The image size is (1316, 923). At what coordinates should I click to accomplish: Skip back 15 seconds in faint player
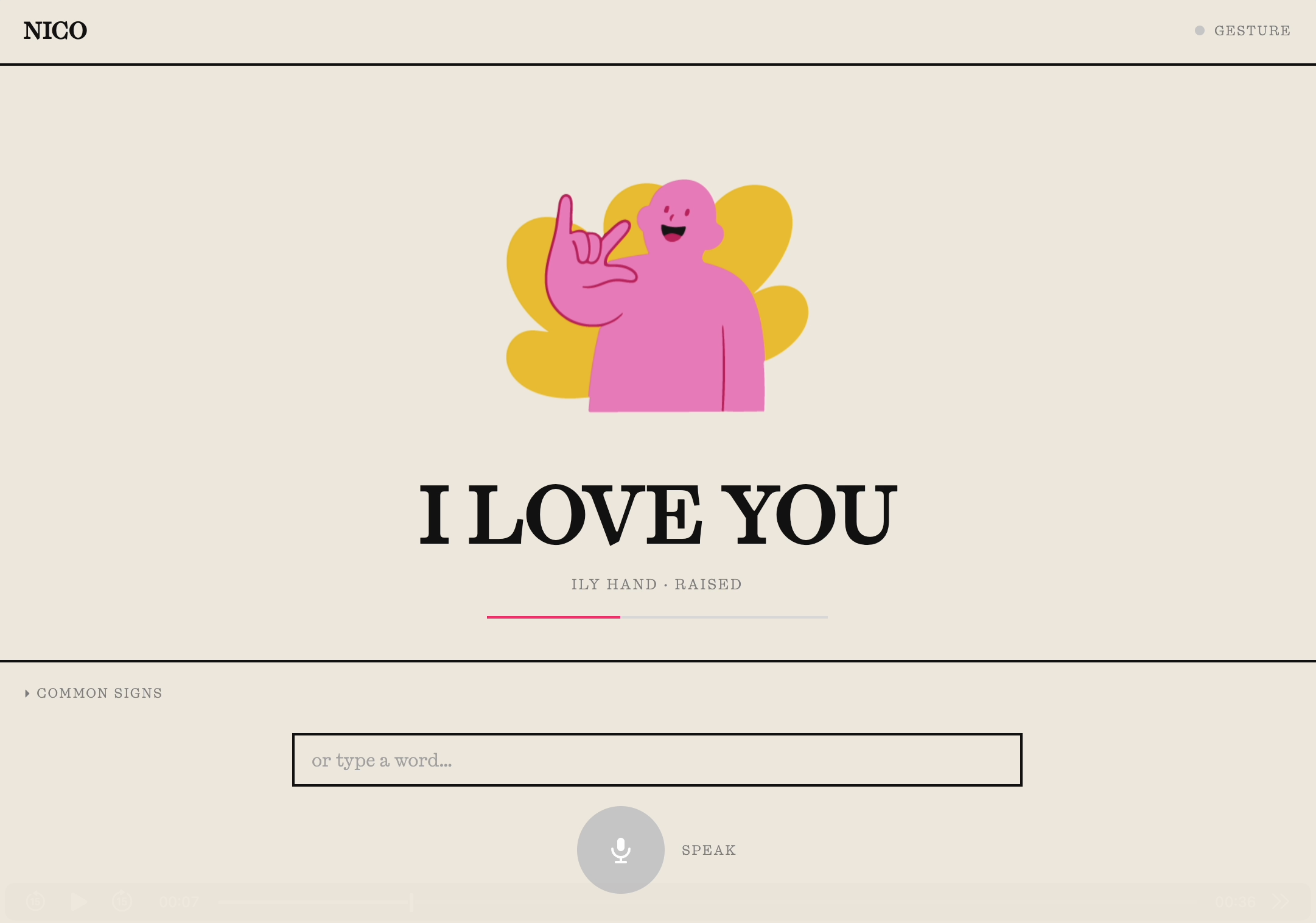(x=35, y=901)
